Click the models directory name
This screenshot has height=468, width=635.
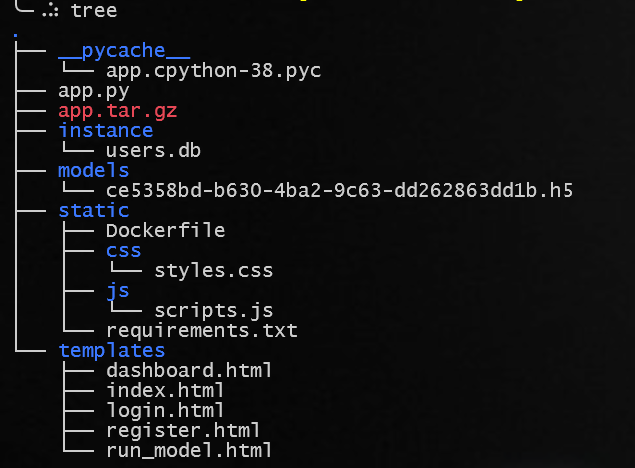click(94, 170)
